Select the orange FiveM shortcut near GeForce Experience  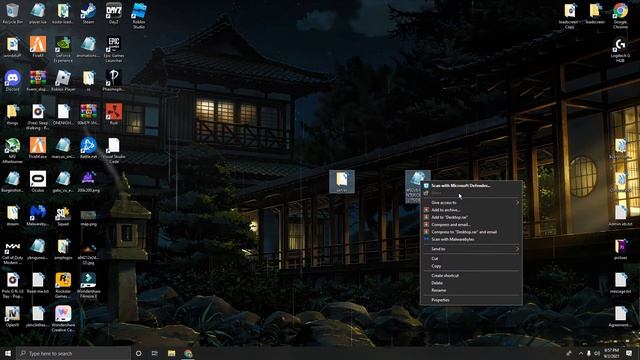click(x=38, y=47)
